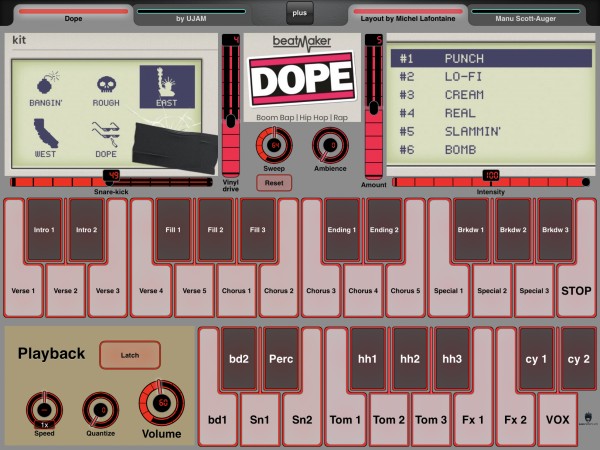Tap the cy 1 cymbal key
The height and width of the screenshot is (450, 600).
pos(536,359)
